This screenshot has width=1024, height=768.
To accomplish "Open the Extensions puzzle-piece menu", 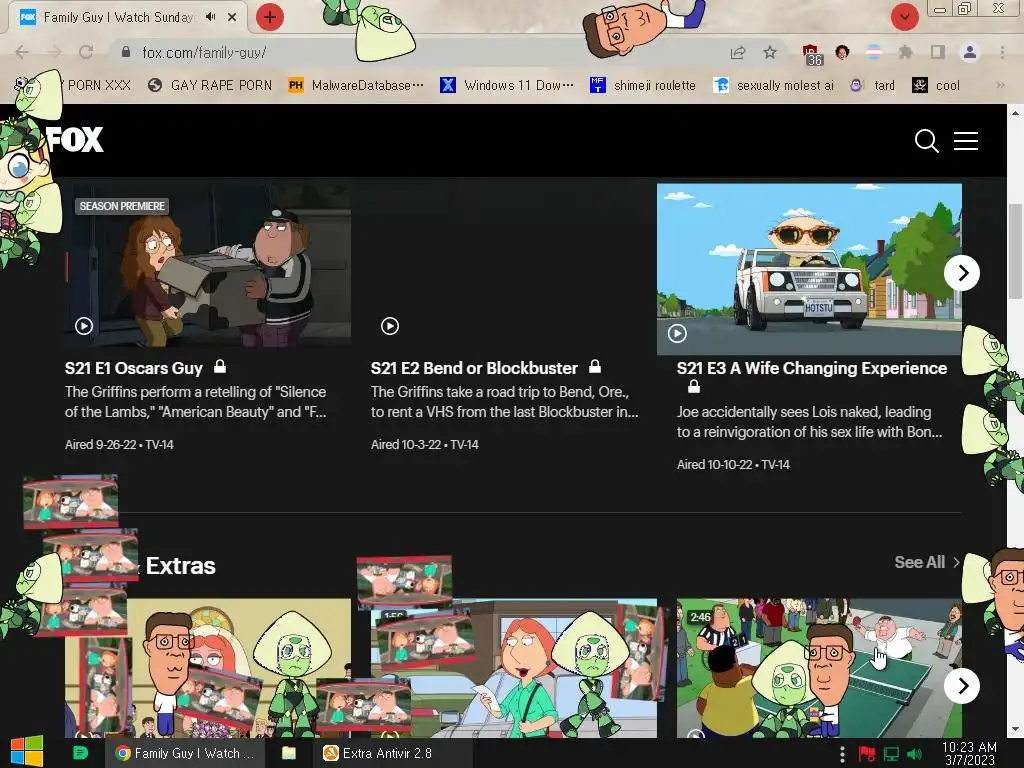I will [x=905, y=52].
